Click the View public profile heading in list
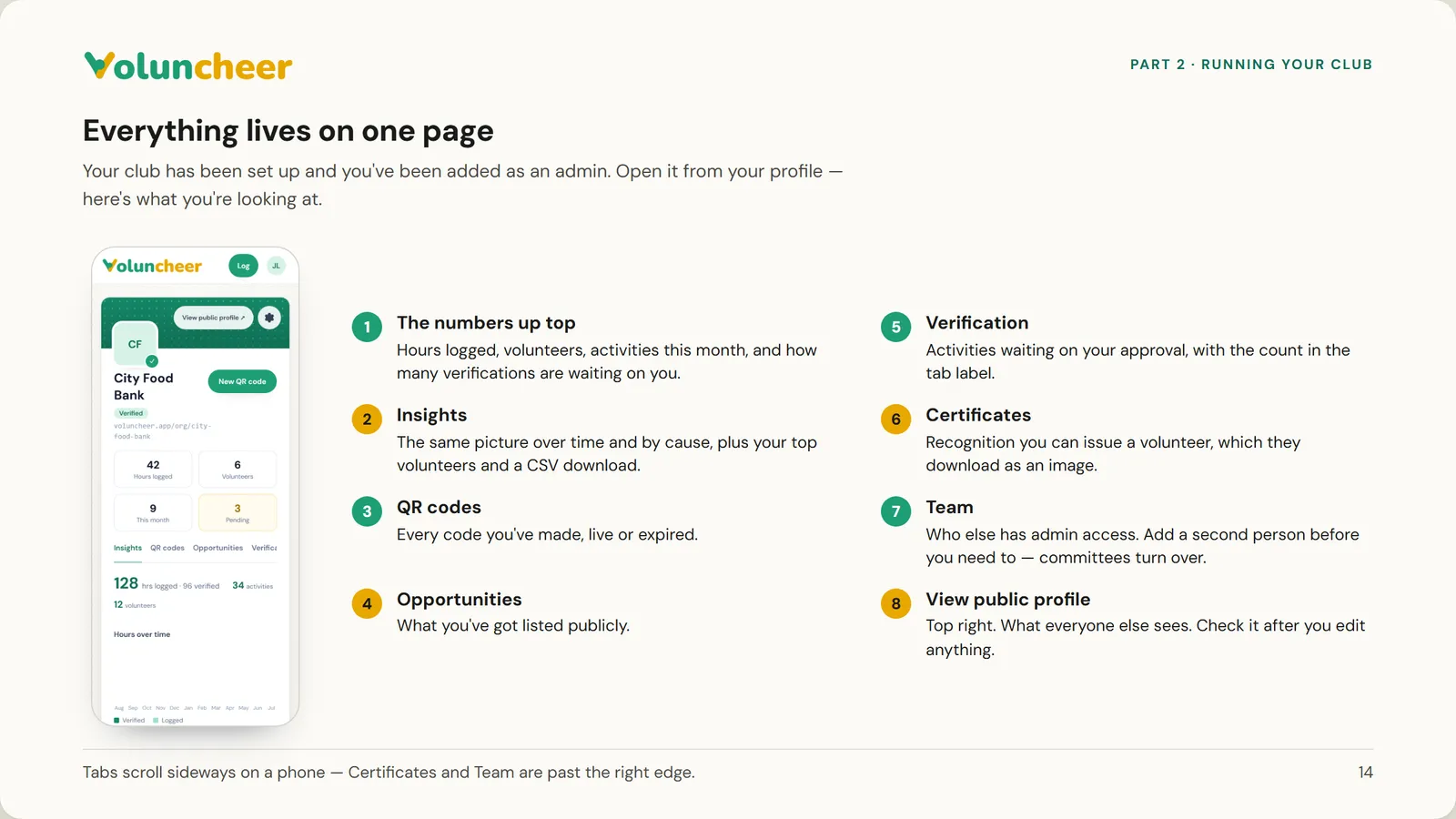The width and height of the screenshot is (1456, 819). (1008, 600)
